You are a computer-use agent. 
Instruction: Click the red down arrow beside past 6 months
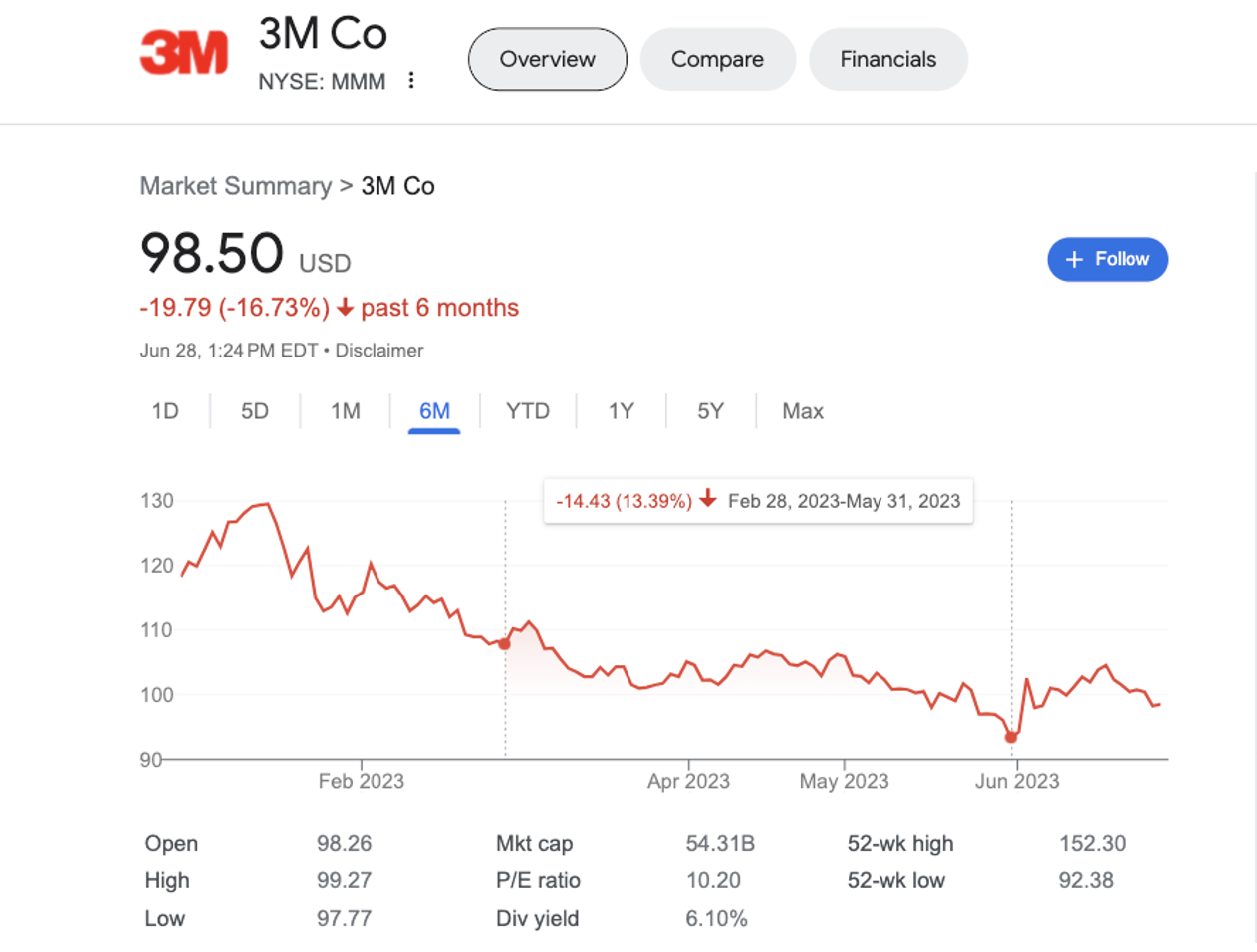point(345,308)
